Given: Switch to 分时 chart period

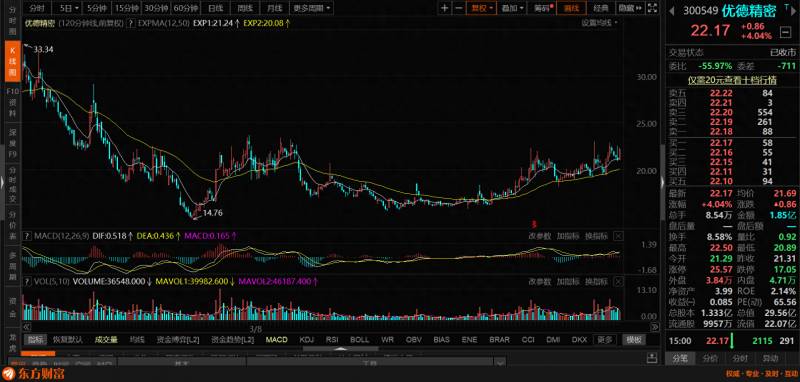Looking at the screenshot, I should click(37, 8).
